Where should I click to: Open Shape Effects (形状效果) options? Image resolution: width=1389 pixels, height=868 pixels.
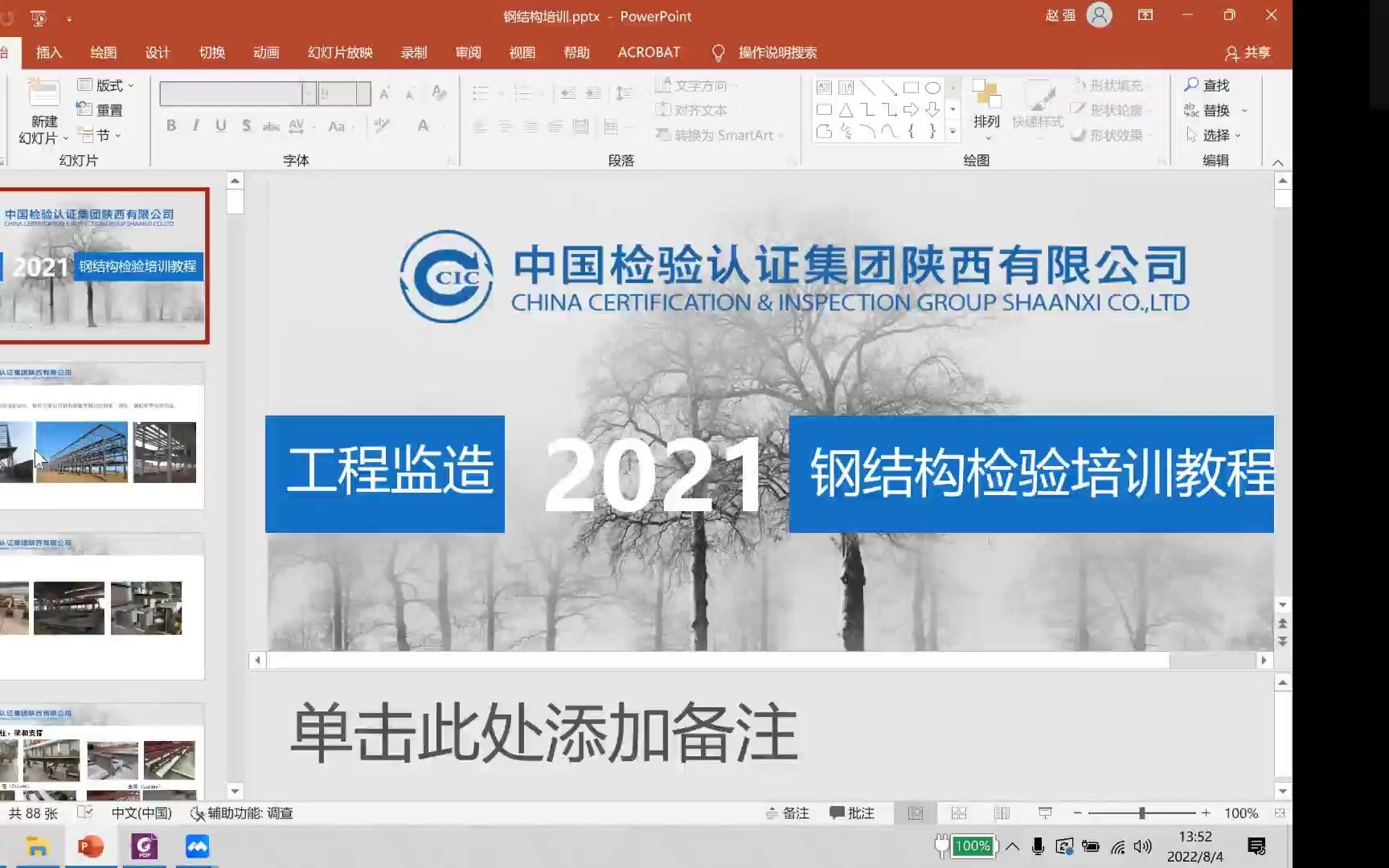(x=1112, y=135)
